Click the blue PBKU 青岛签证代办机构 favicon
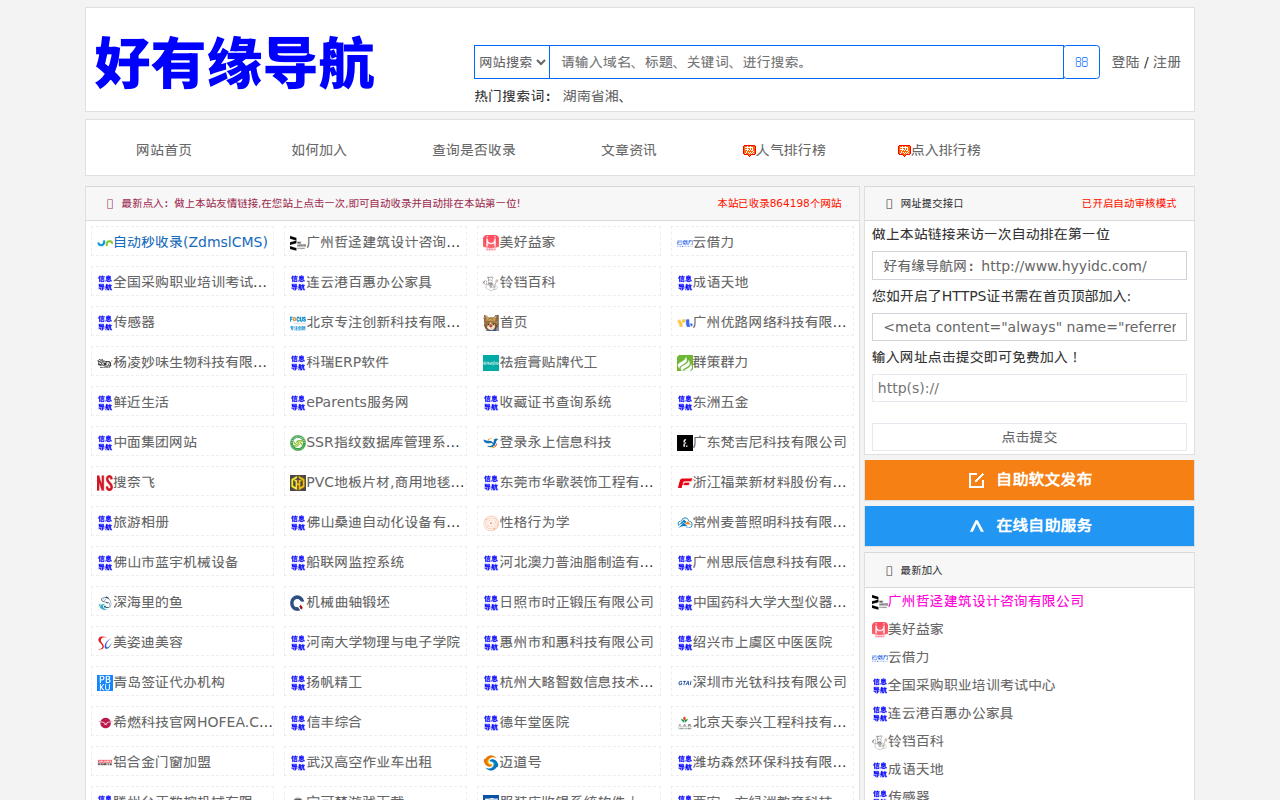This screenshot has height=800, width=1280. (105, 683)
